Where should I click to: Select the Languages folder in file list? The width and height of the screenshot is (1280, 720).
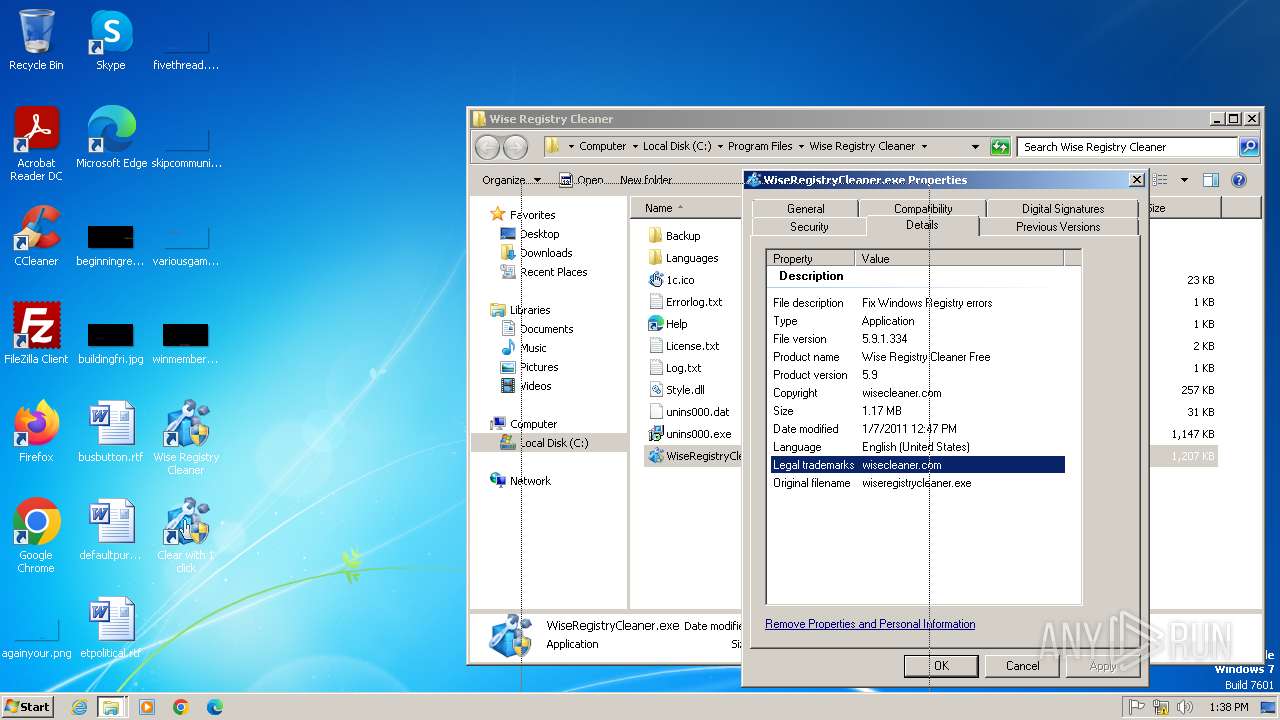point(683,258)
